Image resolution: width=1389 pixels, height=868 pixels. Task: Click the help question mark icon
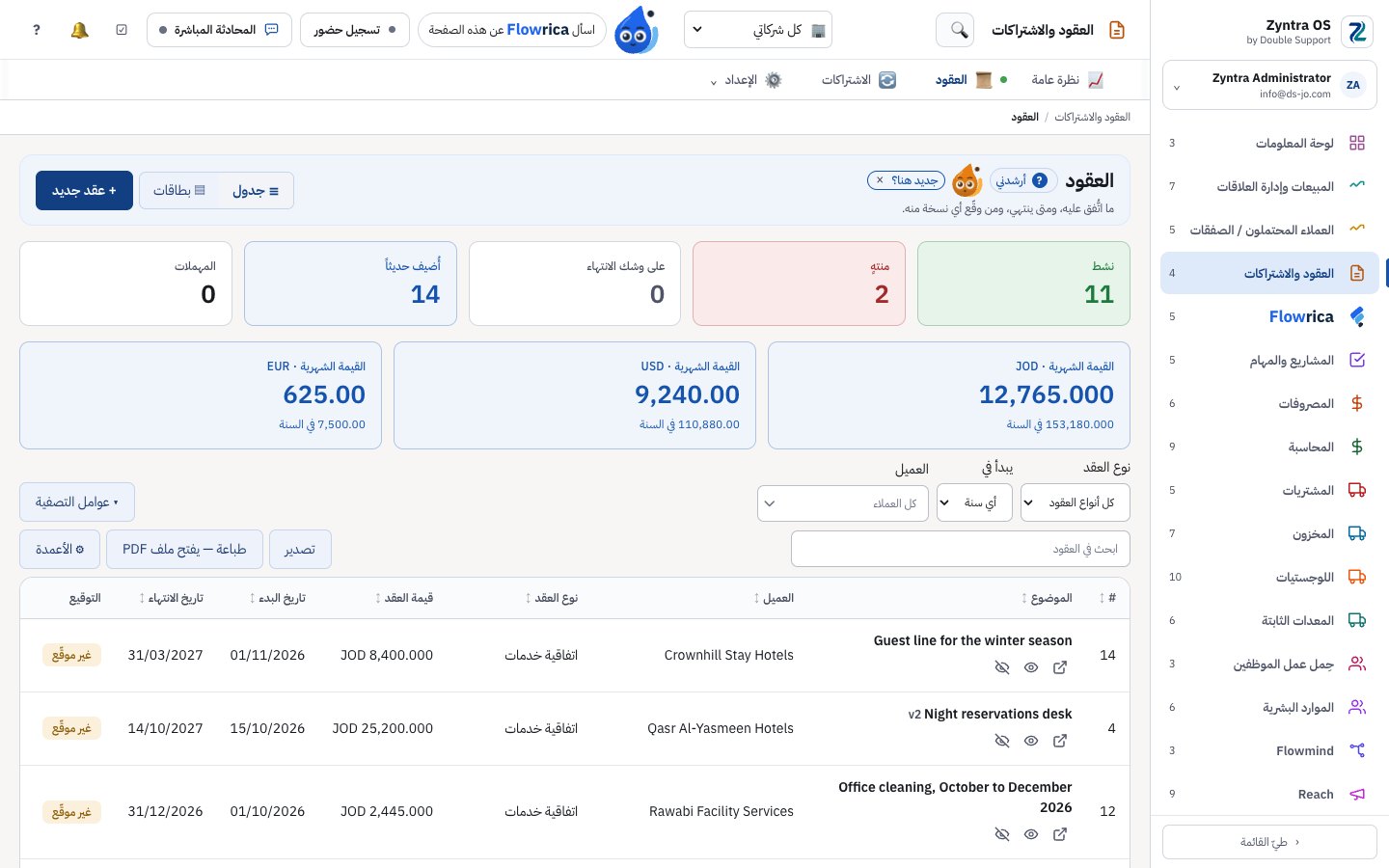pyautogui.click(x=37, y=30)
